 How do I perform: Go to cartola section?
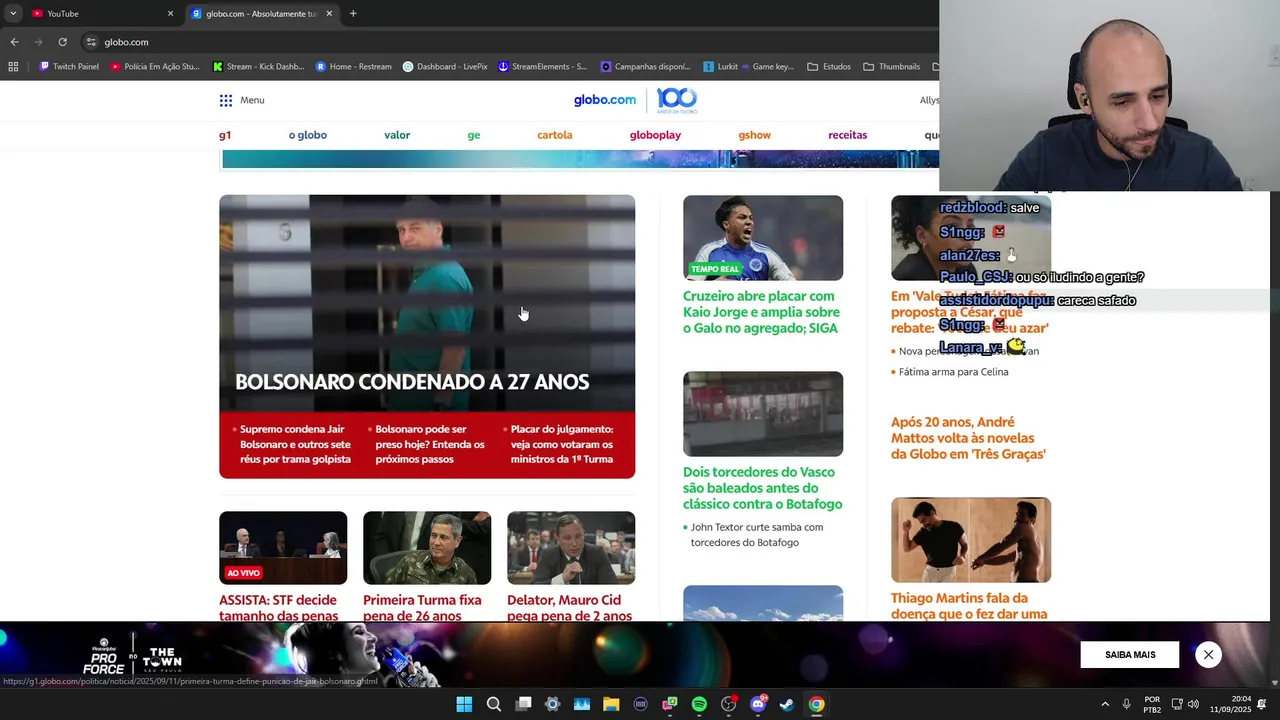[555, 135]
